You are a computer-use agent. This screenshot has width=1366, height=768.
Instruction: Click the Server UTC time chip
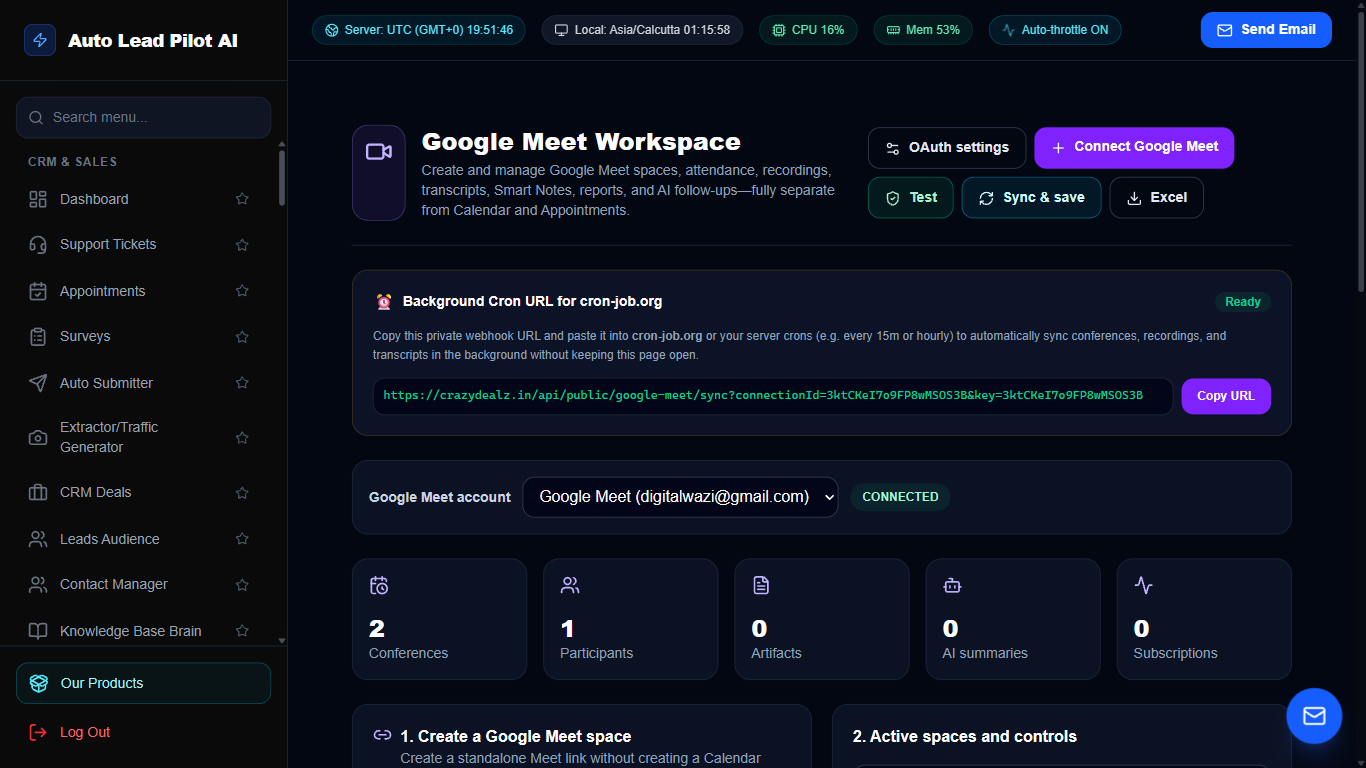pos(418,30)
